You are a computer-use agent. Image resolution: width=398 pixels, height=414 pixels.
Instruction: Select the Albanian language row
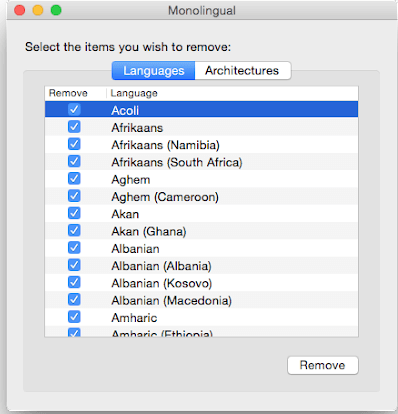pyautogui.click(x=202, y=248)
